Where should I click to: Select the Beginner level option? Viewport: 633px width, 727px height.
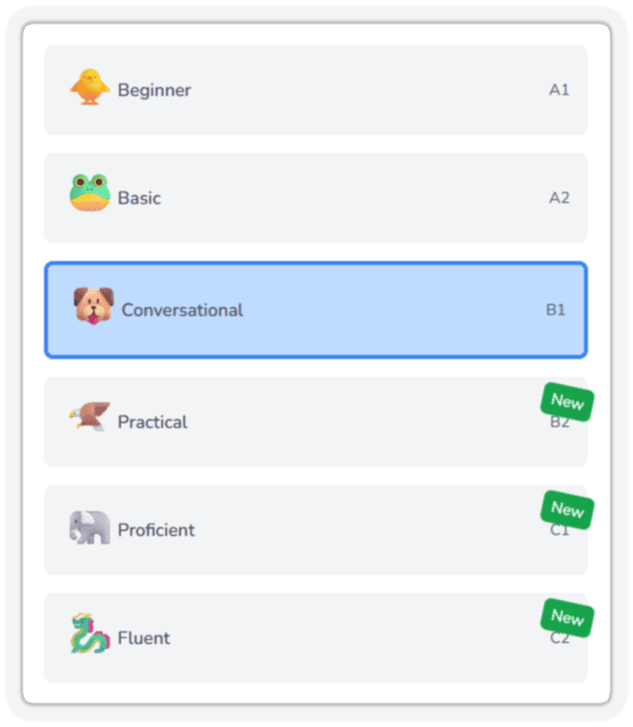click(x=316, y=90)
